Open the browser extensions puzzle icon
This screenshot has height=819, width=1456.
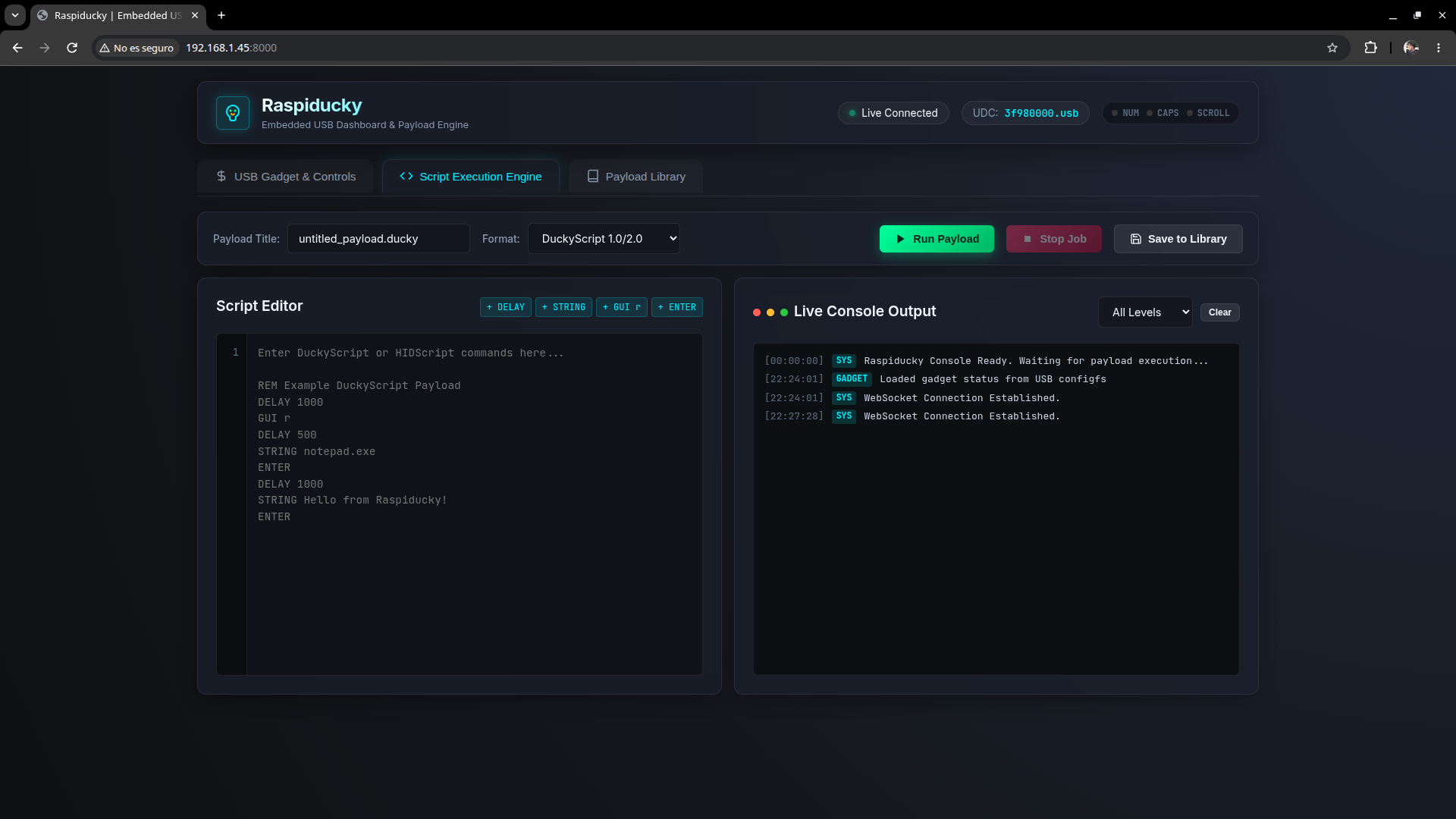point(1370,48)
